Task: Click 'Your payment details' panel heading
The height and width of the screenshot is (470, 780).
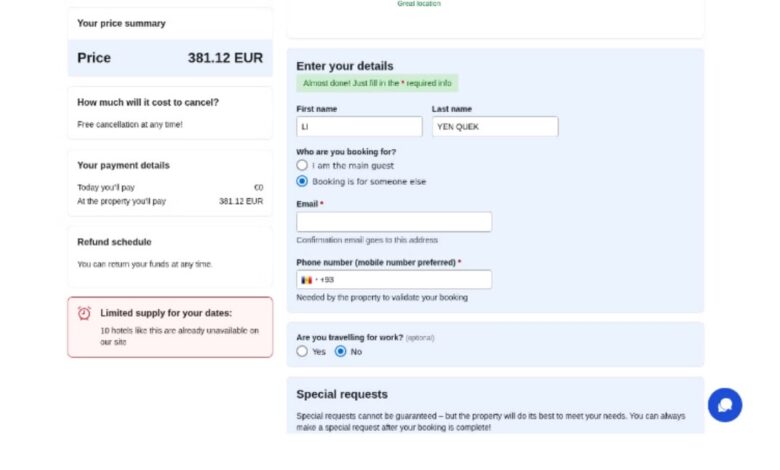Action: [123, 165]
